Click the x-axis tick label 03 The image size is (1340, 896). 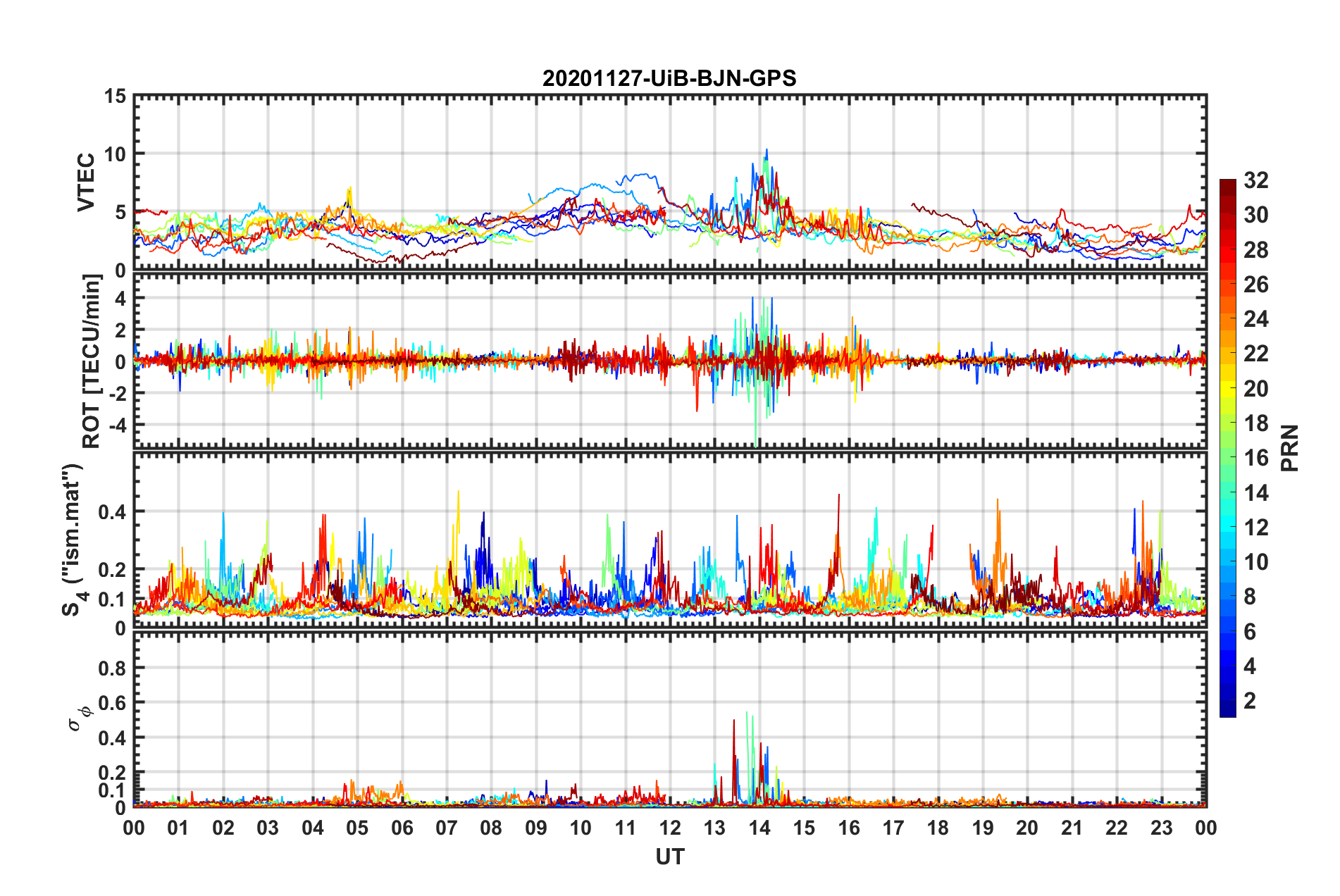pos(268,828)
